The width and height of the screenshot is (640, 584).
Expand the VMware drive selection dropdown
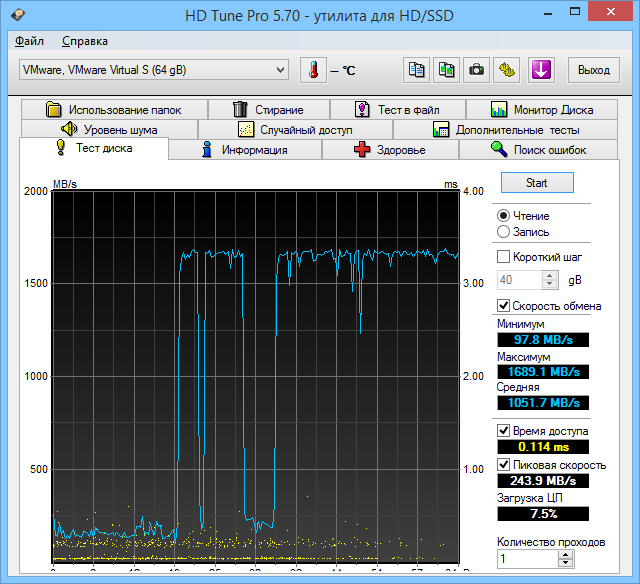click(280, 70)
